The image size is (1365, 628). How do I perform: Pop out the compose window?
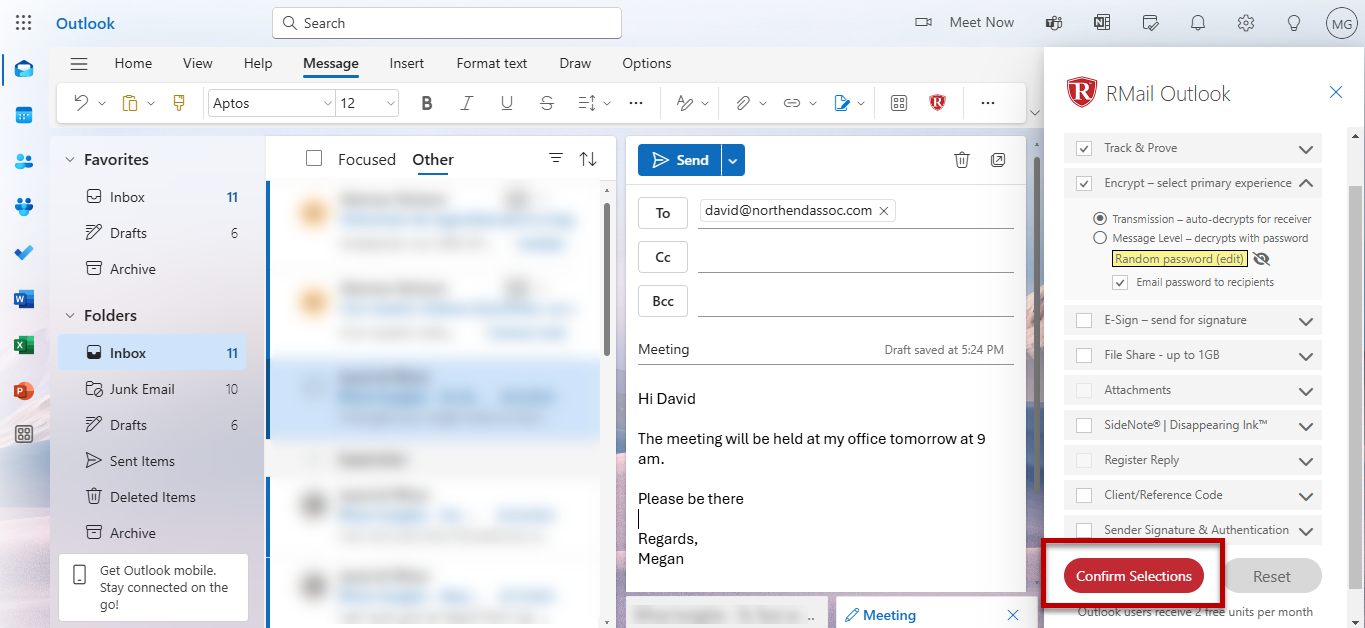coord(997,160)
